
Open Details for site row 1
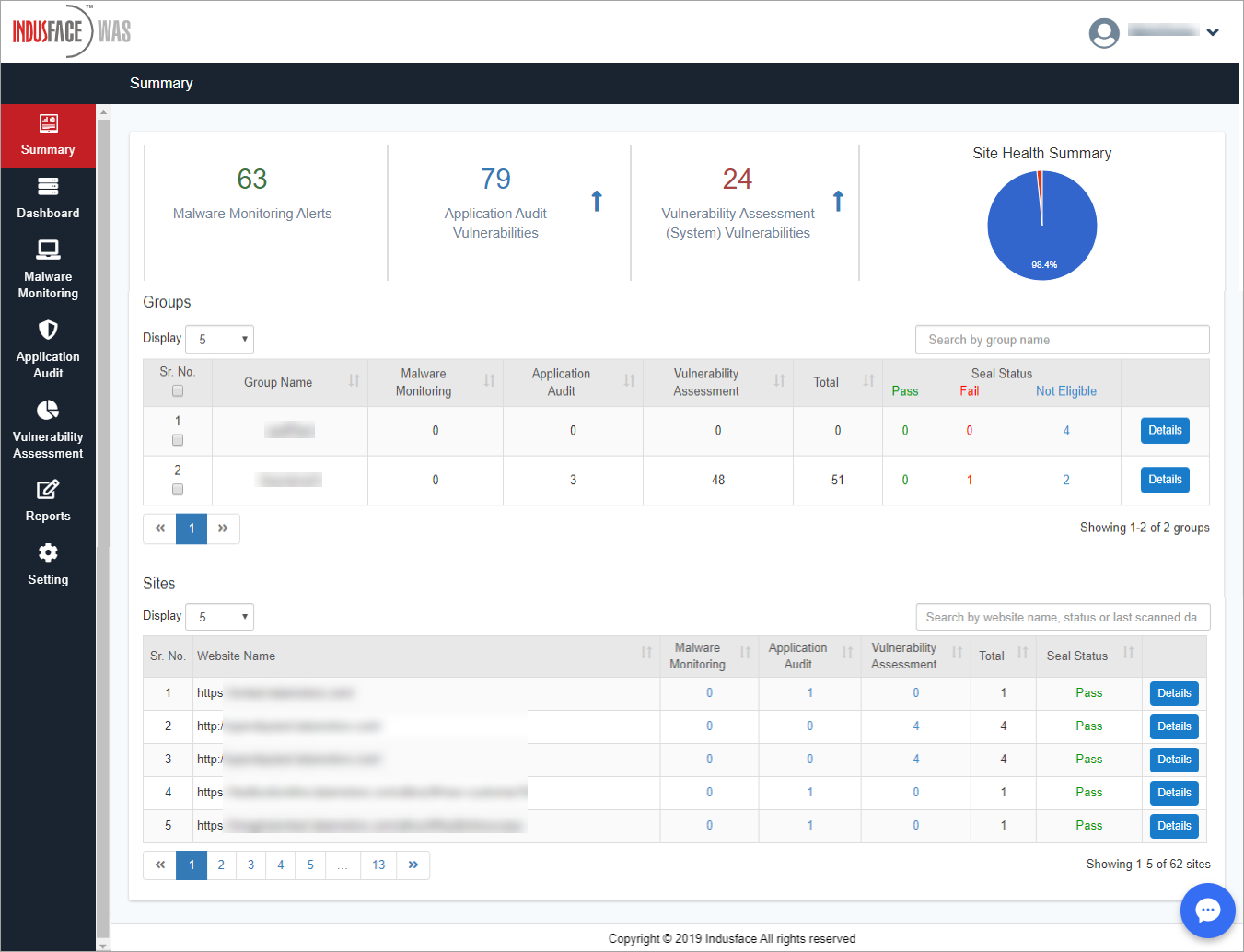click(1174, 693)
